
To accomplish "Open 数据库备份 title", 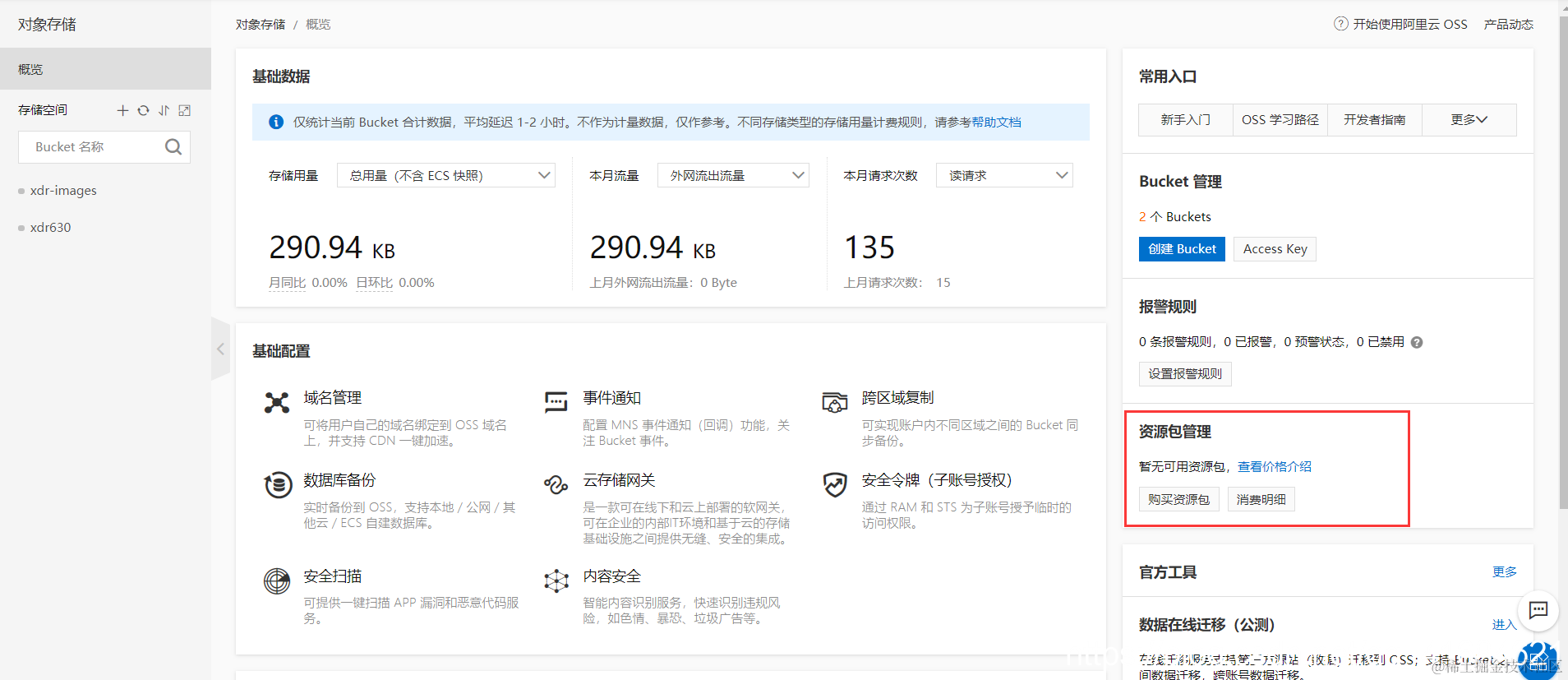I will [x=339, y=480].
